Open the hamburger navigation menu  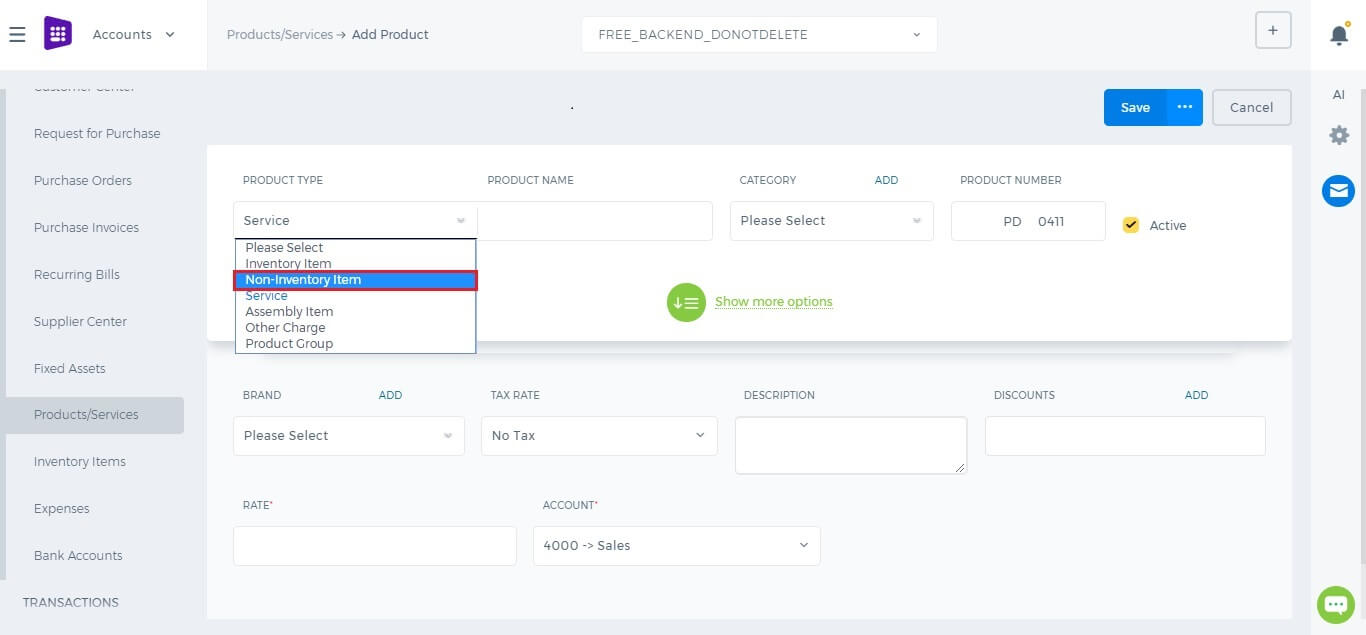coord(17,35)
